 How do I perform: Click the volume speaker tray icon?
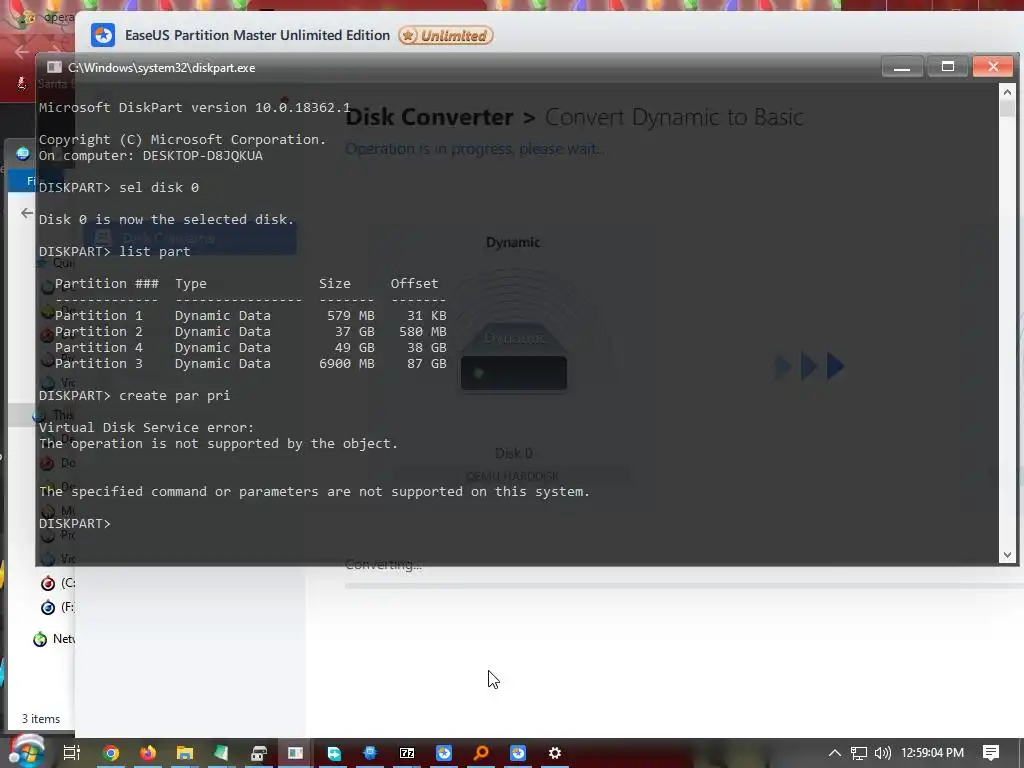[882, 753]
